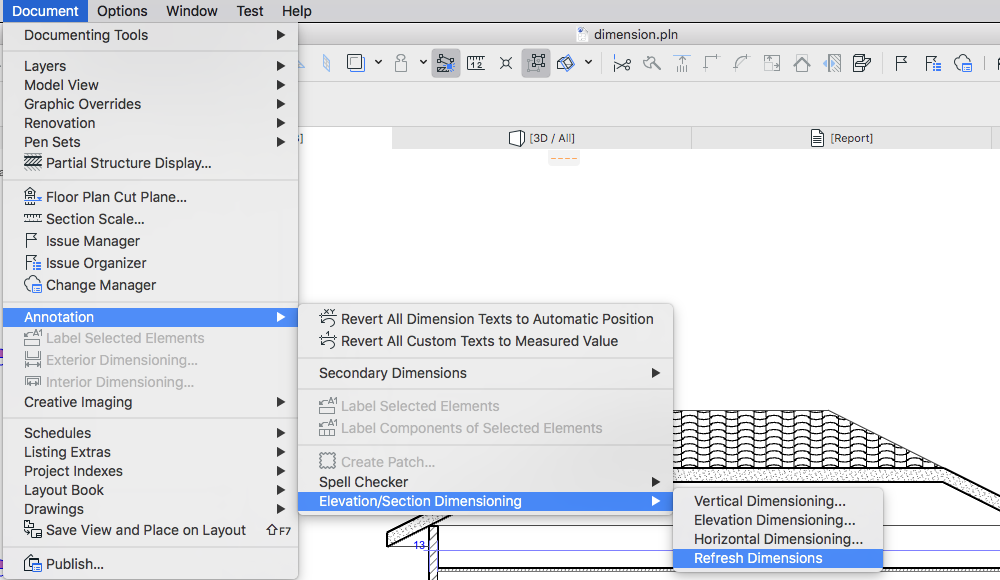Open dropdown arrow beside the trace icon

(x=588, y=63)
